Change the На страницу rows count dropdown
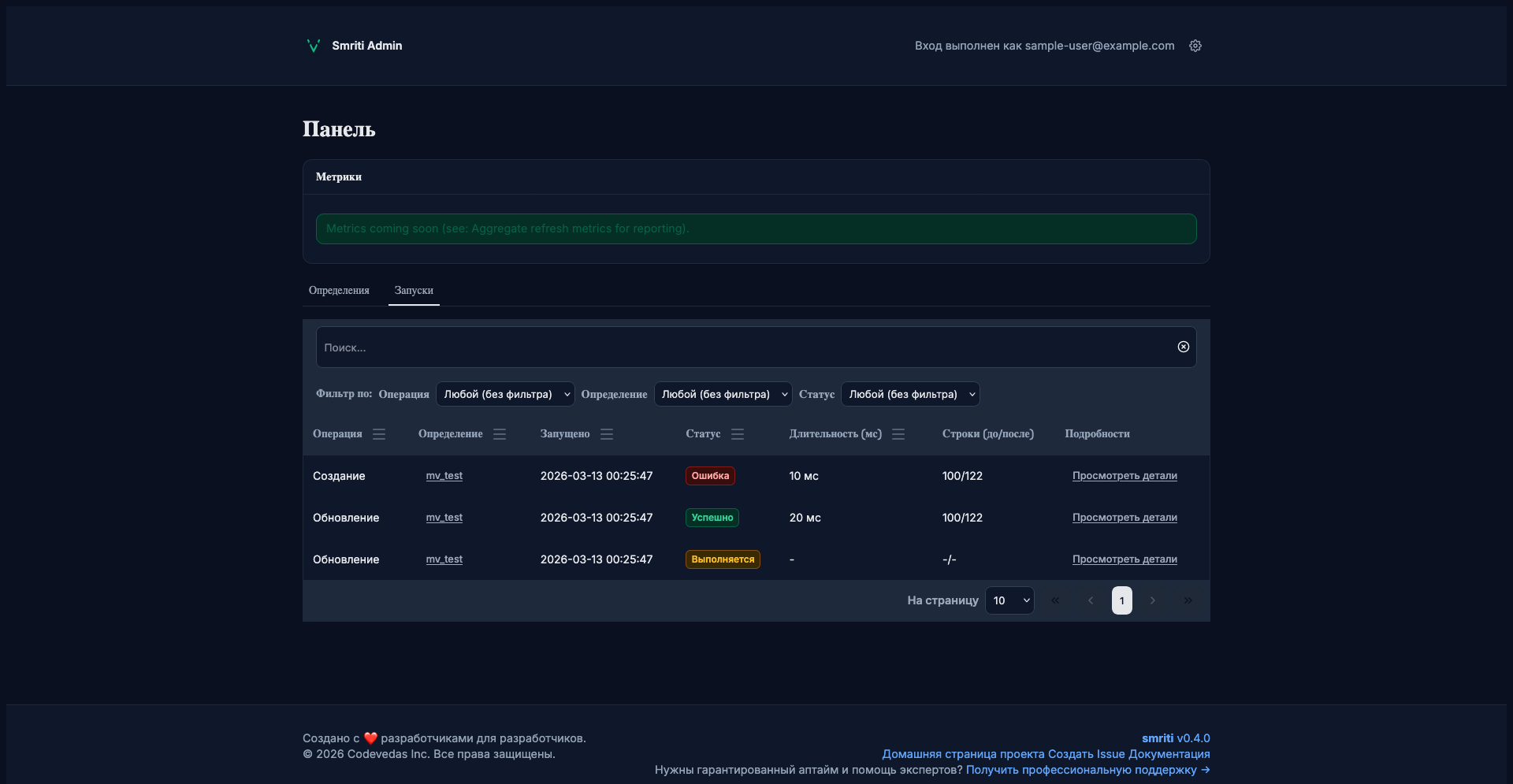 point(1009,600)
